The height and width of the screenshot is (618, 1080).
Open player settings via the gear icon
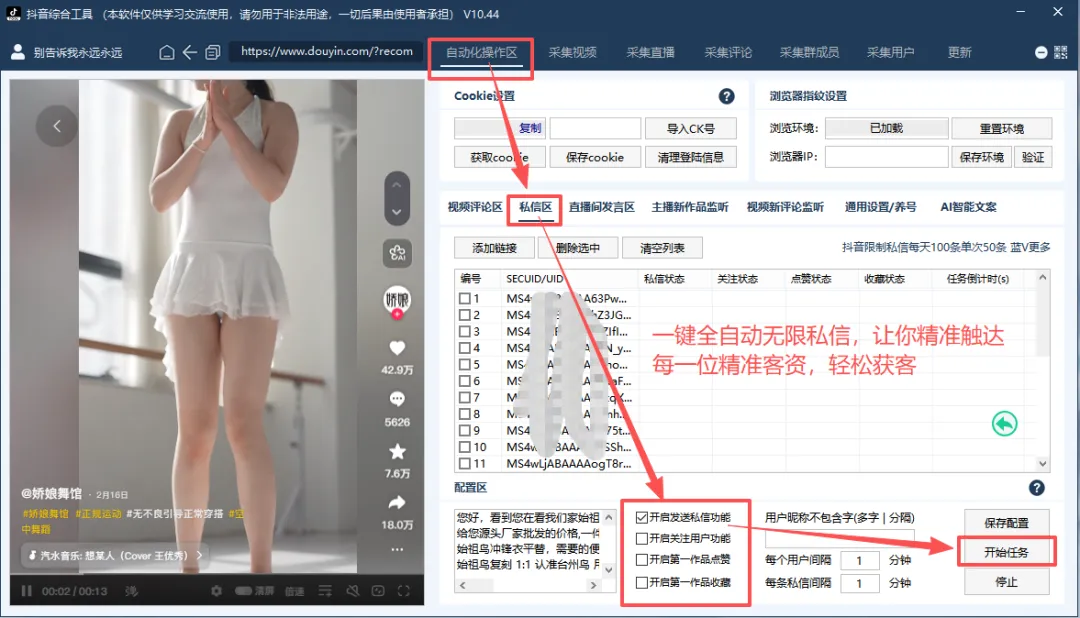216,590
